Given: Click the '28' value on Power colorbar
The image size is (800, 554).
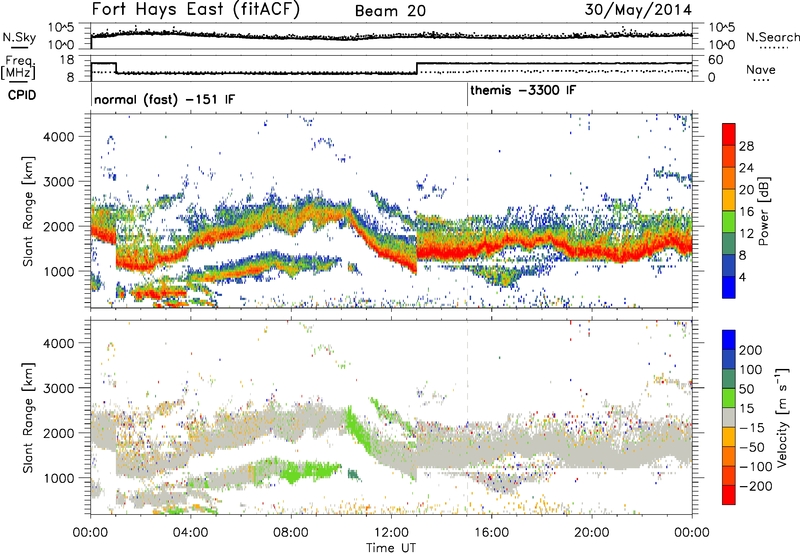Looking at the screenshot, I should (746, 146).
